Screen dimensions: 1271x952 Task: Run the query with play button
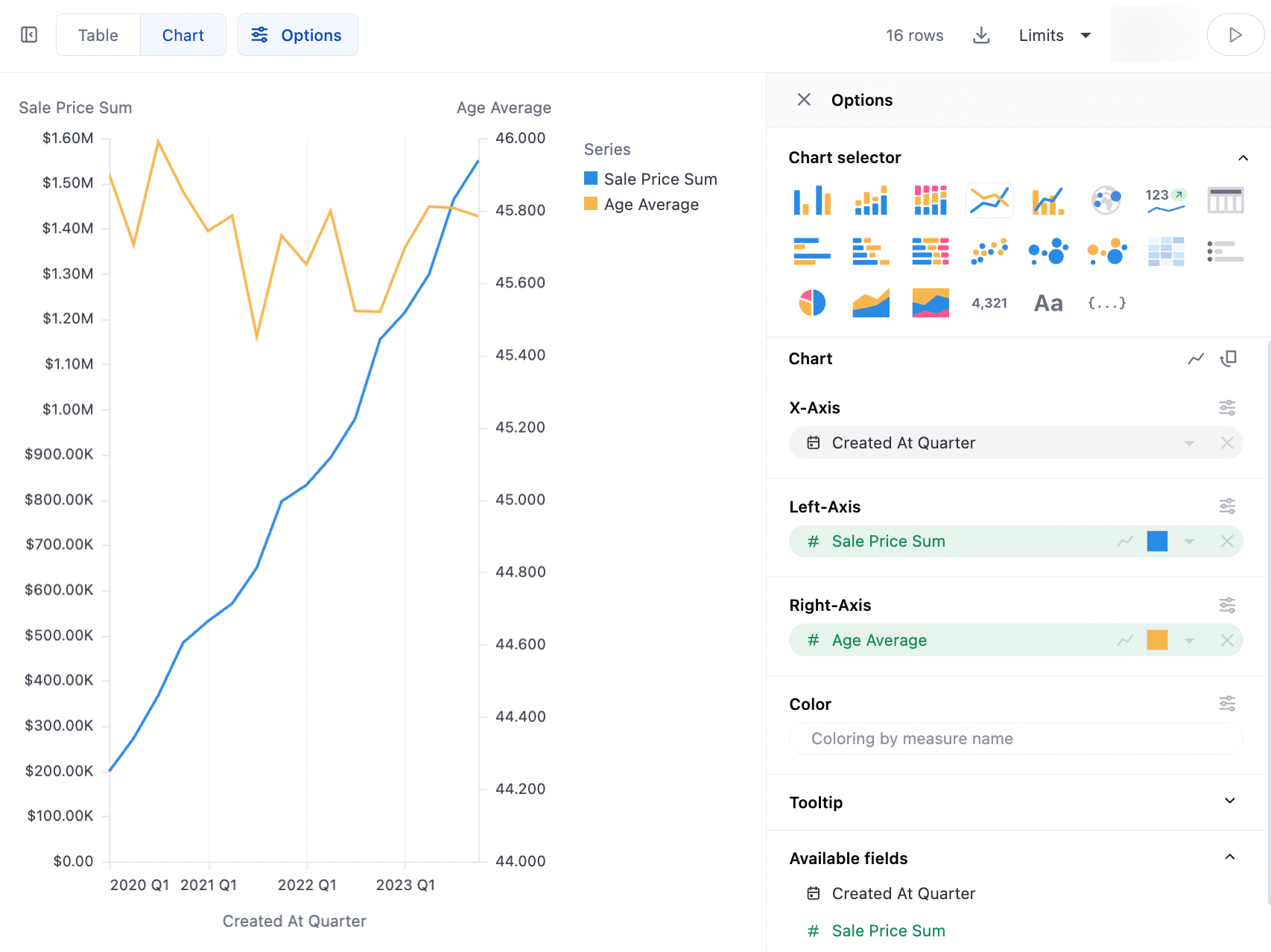point(1235,35)
